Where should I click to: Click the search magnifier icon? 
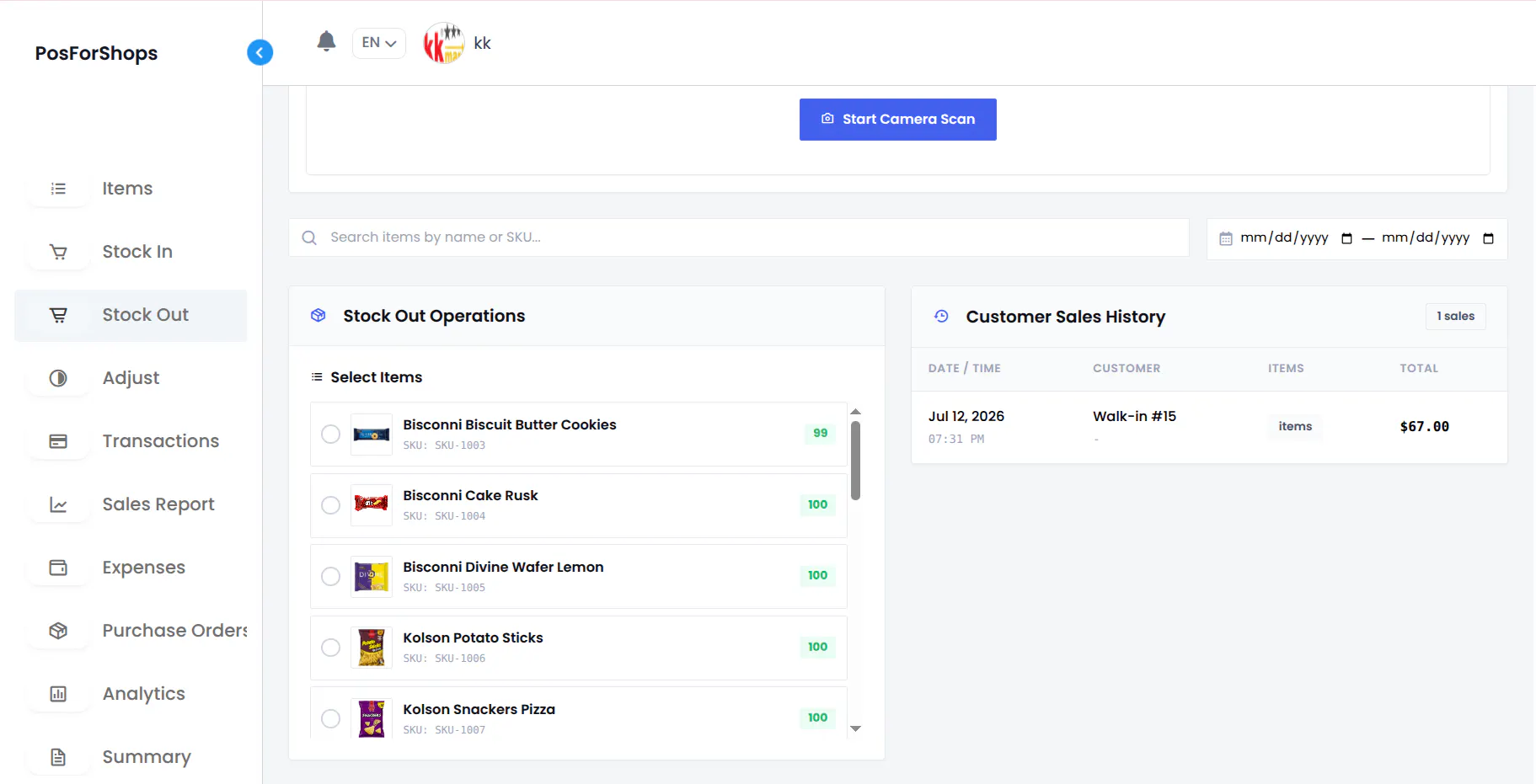click(x=309, y=238)
